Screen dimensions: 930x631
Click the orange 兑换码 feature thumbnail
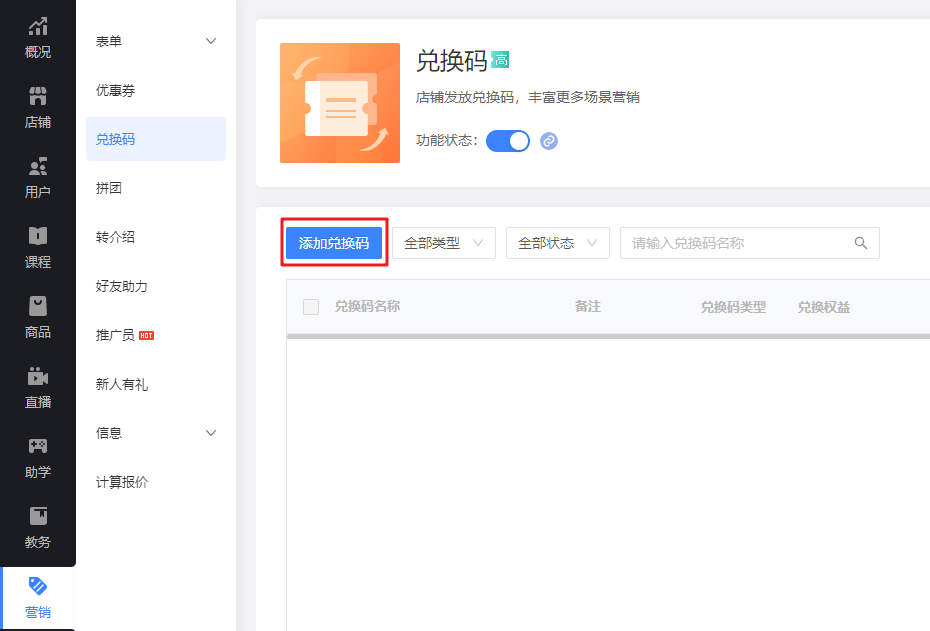pyautogui.click(x=340, y=103)
